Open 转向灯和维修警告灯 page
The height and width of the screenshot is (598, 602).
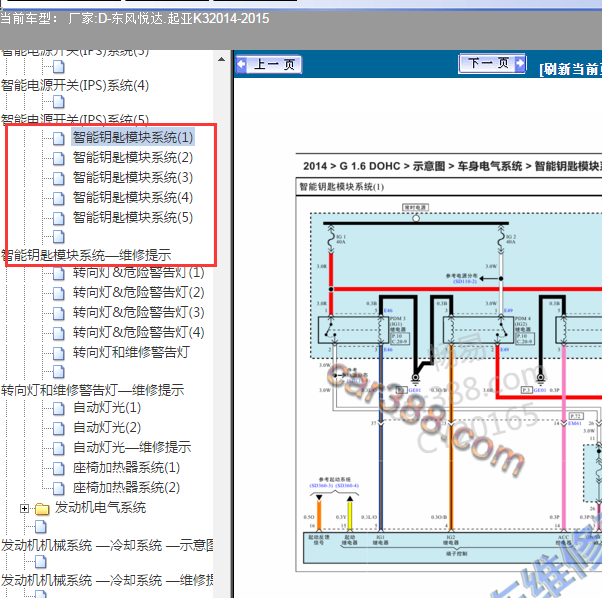pyautogui.click(x=131, y=352)
